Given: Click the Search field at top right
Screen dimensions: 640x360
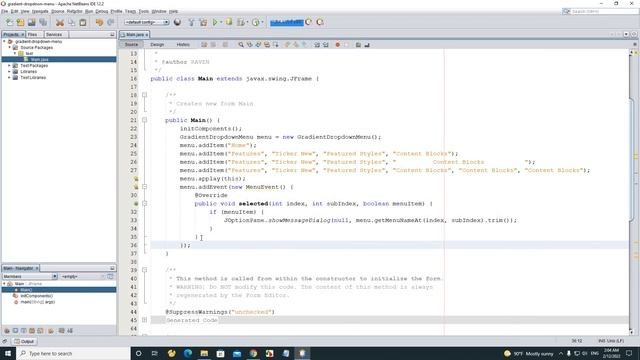Looking at the screenshot, I should [600, 11].
